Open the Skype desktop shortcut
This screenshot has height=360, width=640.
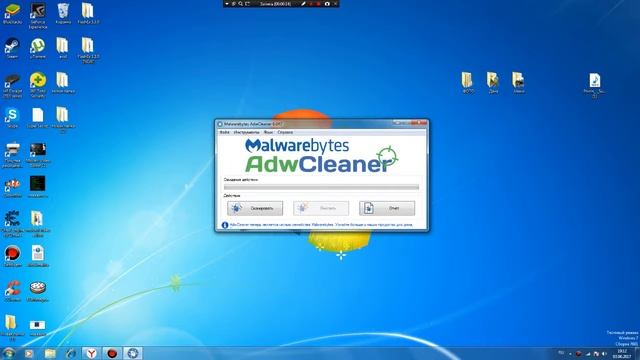tap(12, 118)
